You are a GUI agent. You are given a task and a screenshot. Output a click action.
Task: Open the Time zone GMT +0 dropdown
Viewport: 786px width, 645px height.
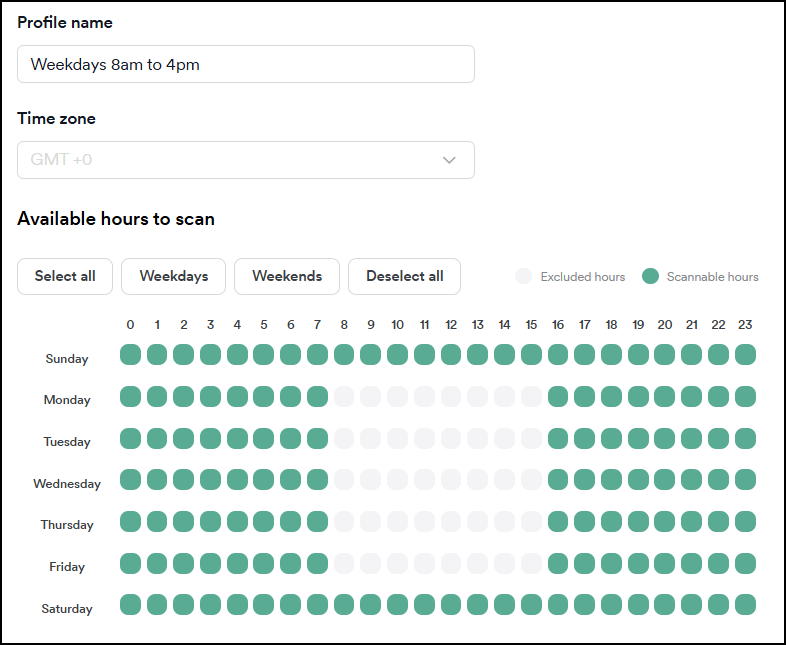tap(246, 160)
